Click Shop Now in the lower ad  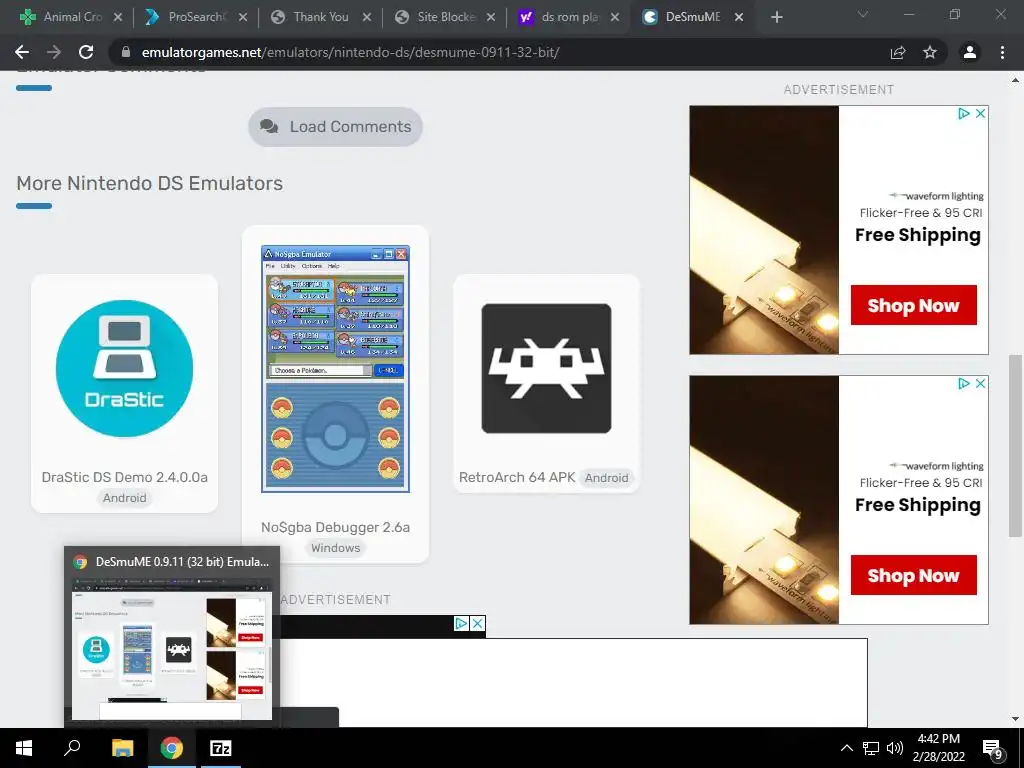[x=913, y=575]
